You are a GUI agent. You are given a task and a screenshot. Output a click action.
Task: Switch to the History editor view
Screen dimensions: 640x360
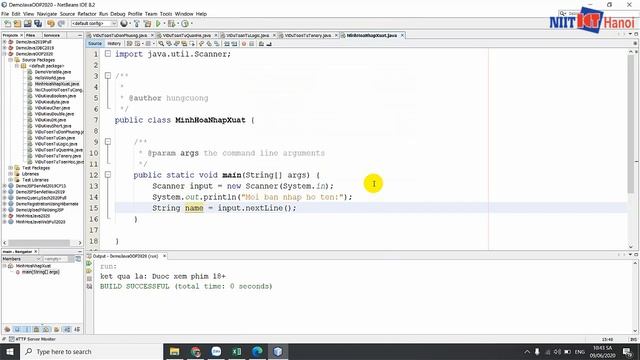click(114, 44)
